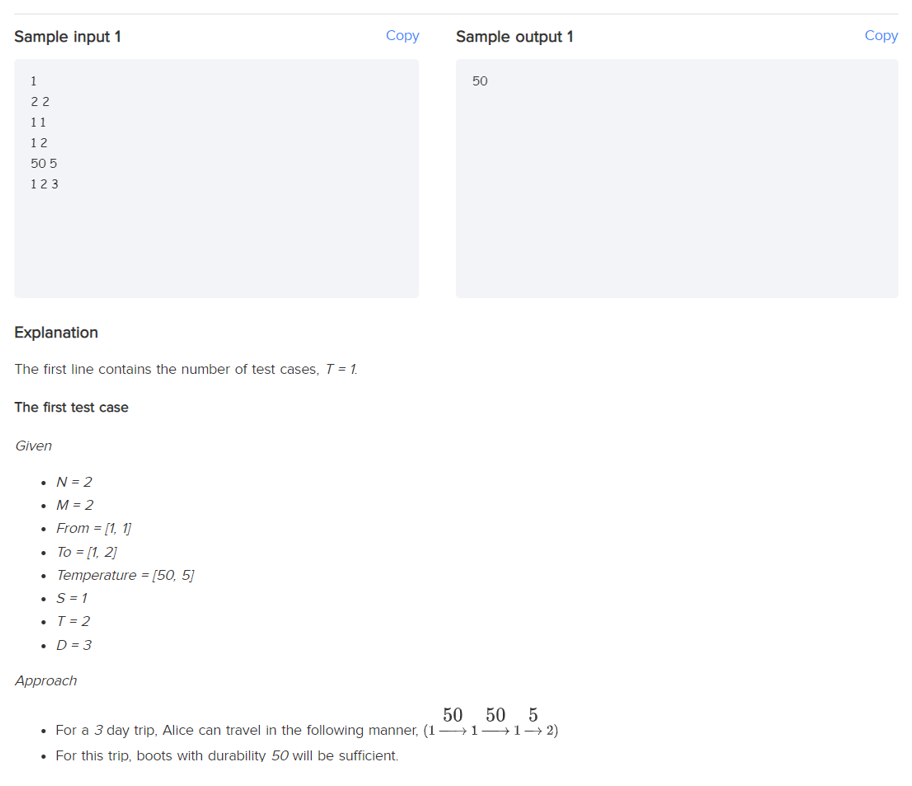Click the travel path formula with arrows
Viewport: 912px width, 786px height.
491,722
